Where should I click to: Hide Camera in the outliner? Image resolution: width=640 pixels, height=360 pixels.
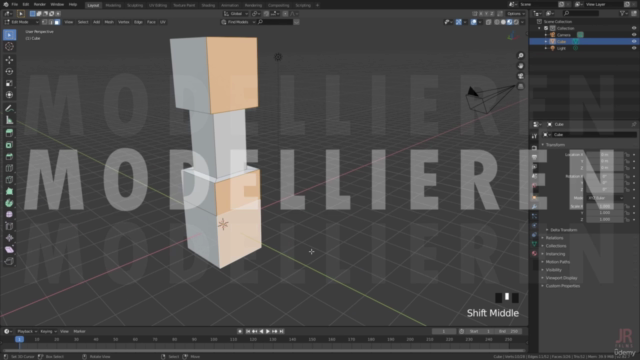tap(634, 35)
